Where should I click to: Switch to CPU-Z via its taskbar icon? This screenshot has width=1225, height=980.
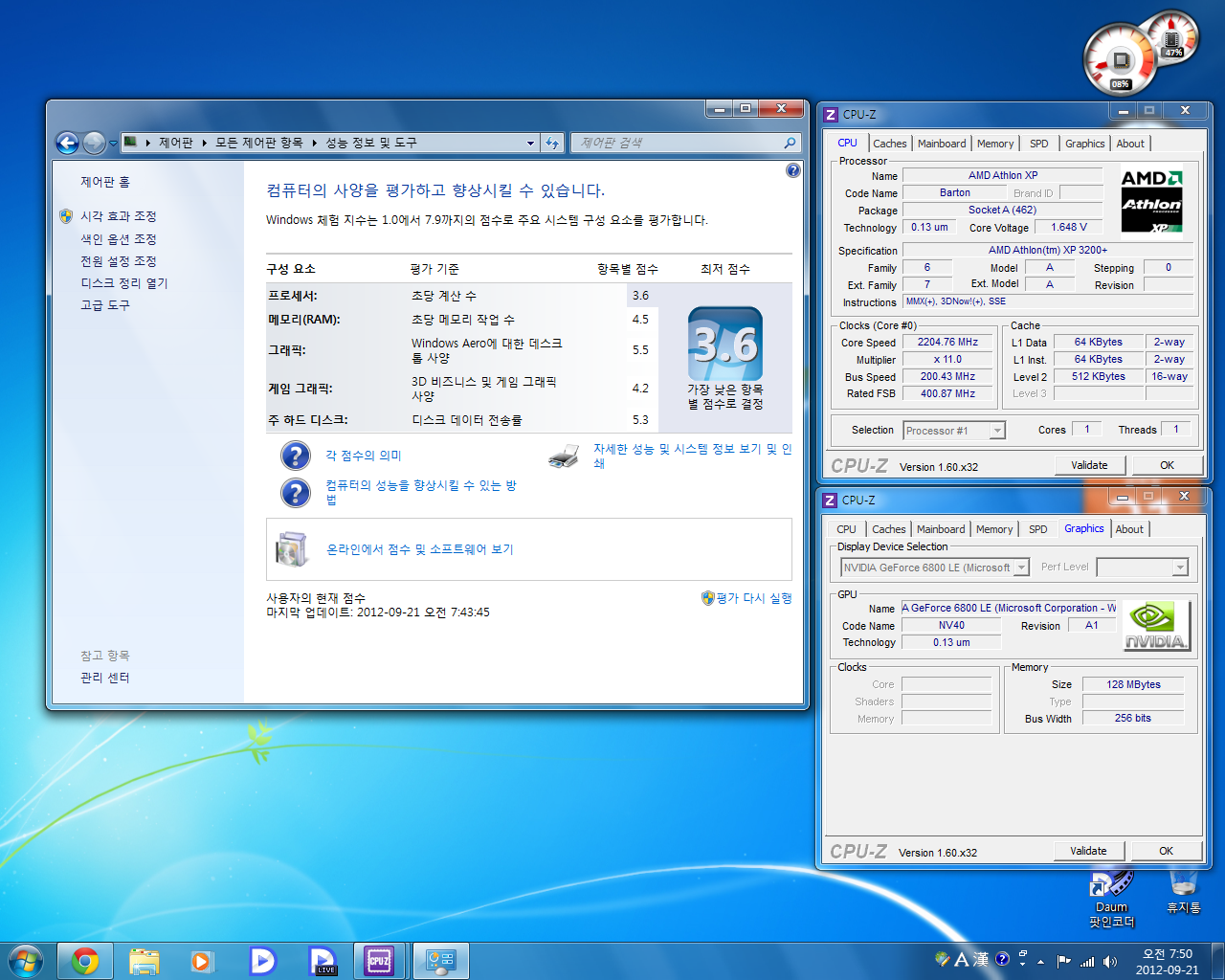[x=379, y=961]
